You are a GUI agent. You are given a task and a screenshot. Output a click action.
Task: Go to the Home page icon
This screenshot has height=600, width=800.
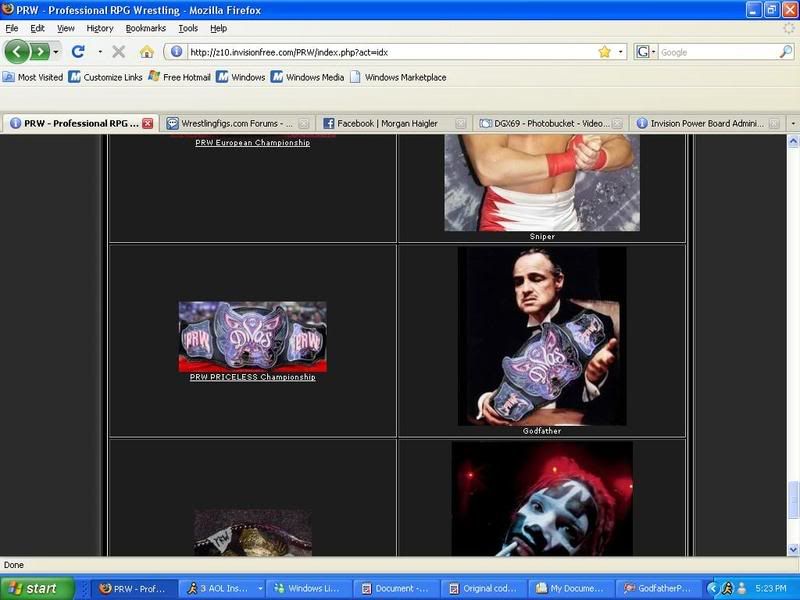pos(147,51)
